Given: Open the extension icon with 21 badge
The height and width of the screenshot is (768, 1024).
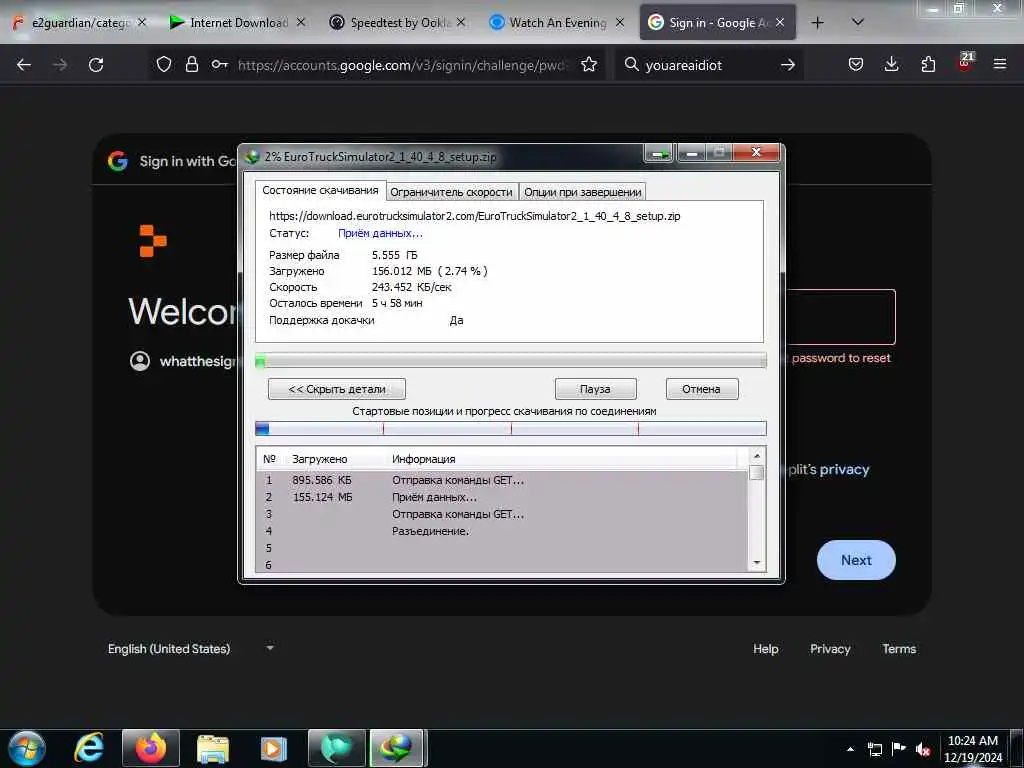Looking at the screenshot, I should pos(965,63).
